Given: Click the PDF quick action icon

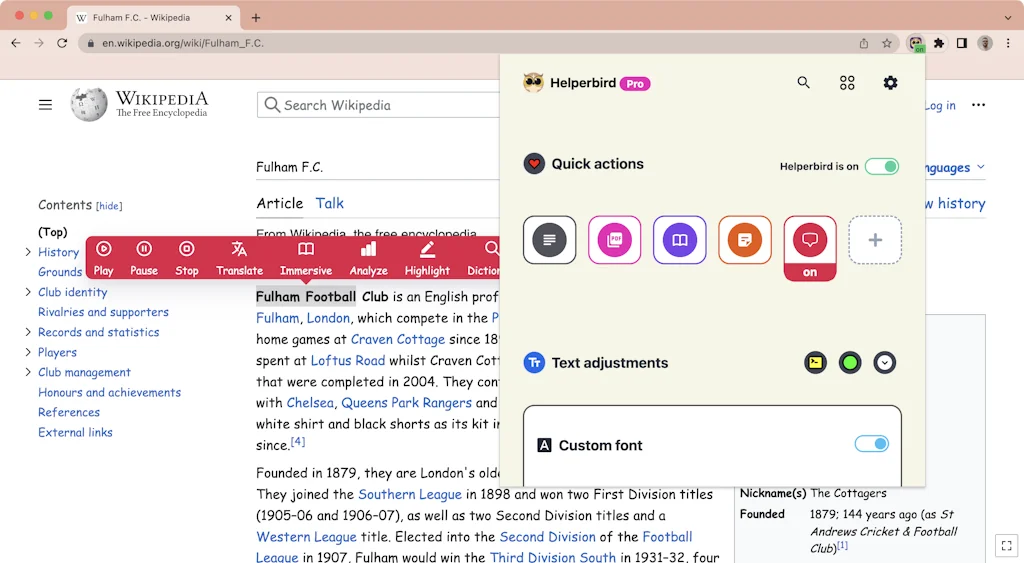Looking at the screenshot, I should pos(614,240).
